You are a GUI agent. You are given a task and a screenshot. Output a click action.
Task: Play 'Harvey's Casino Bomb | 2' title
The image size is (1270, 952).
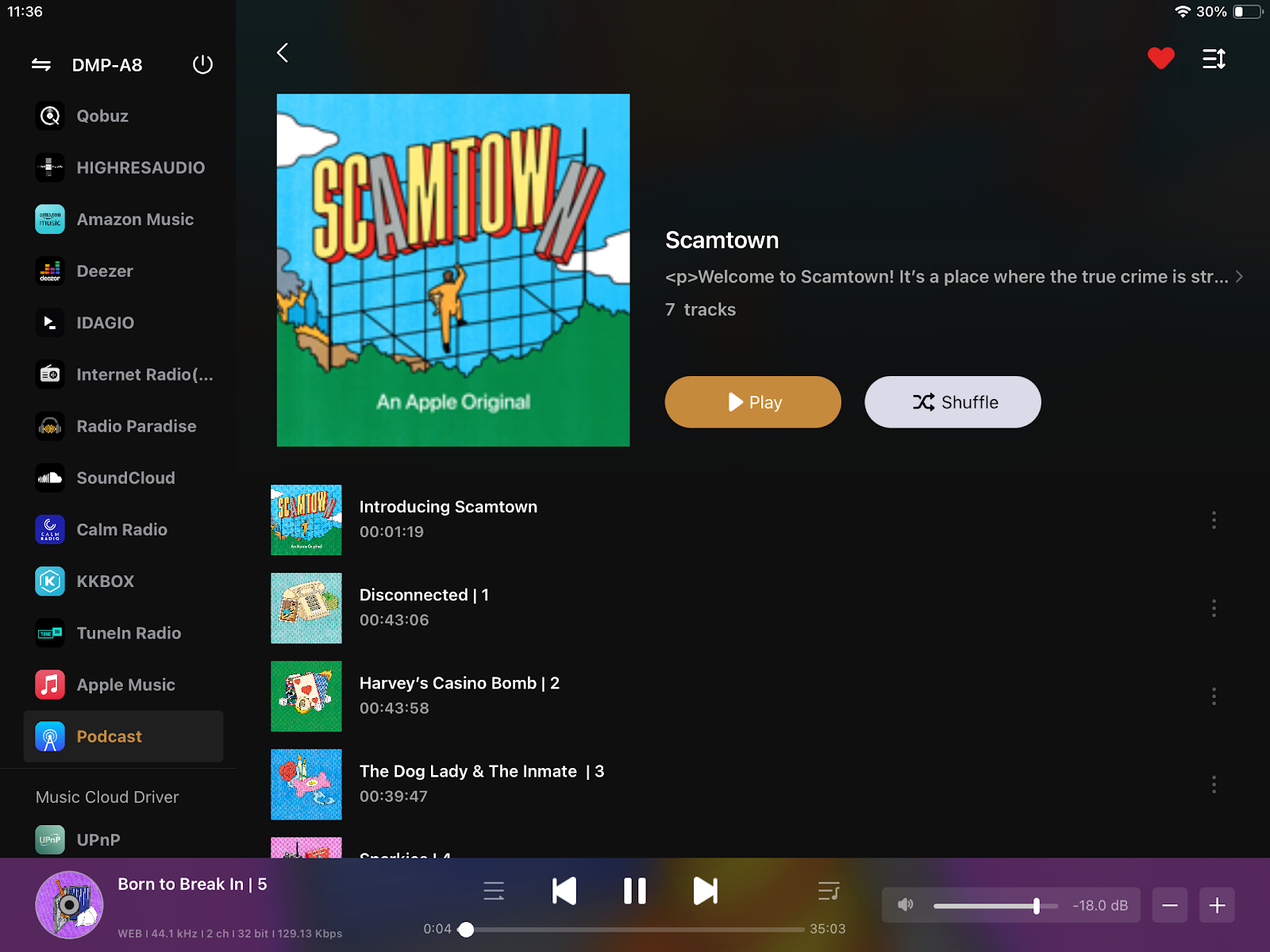click(460, 683)
